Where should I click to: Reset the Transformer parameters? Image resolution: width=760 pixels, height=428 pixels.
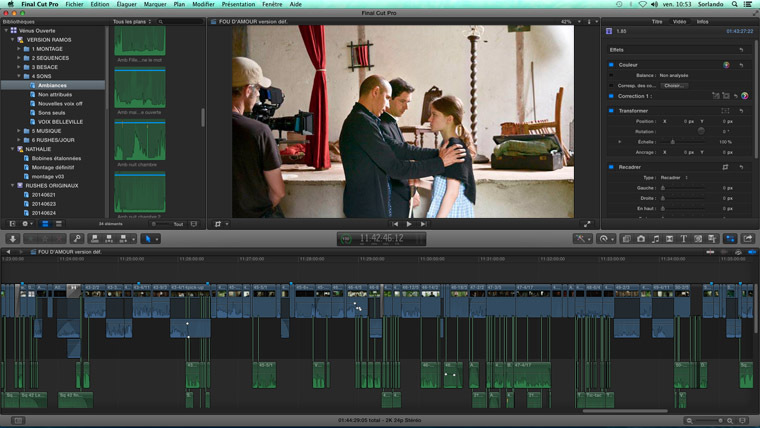pyautogui.click(x=741, y=111)
